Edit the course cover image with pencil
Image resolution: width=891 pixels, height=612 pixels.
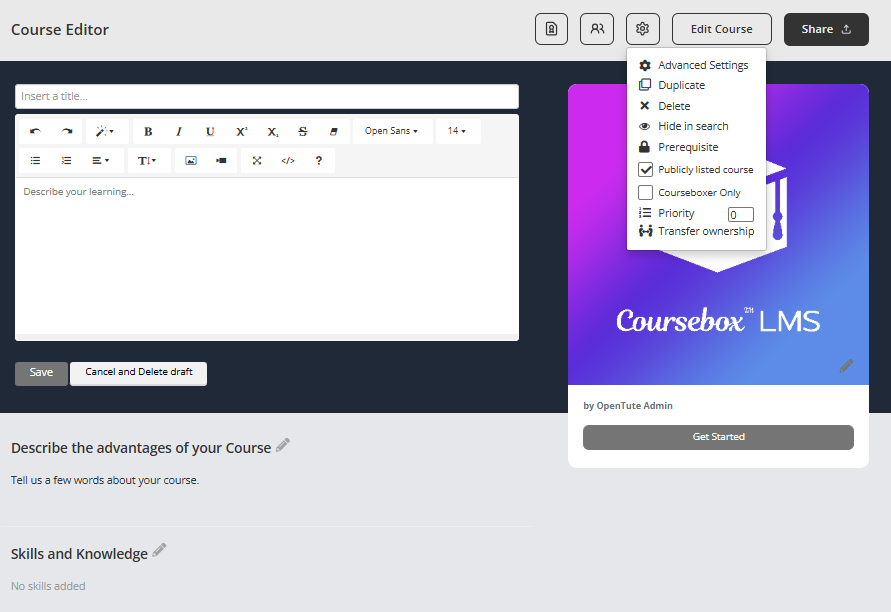(x=846, y=366)
